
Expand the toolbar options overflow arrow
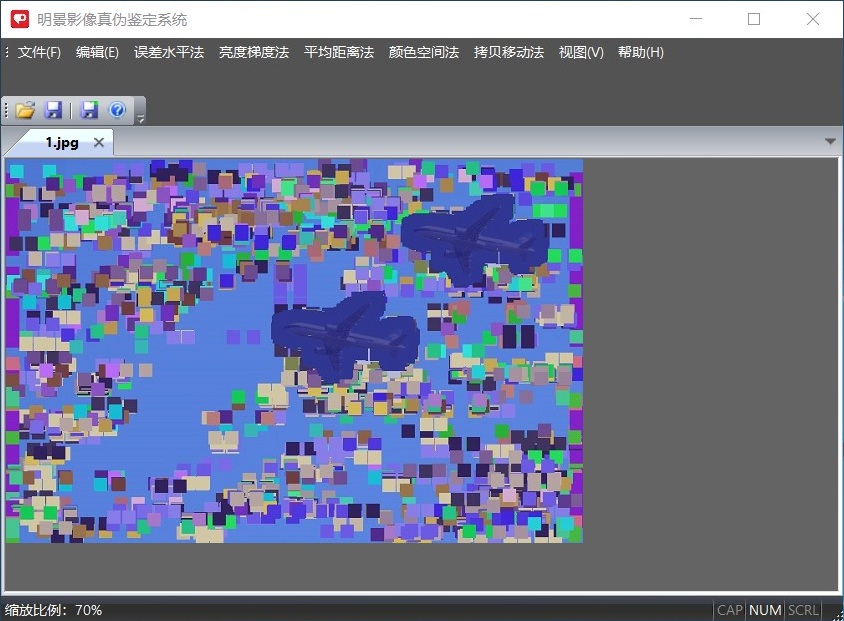(141, 118)
